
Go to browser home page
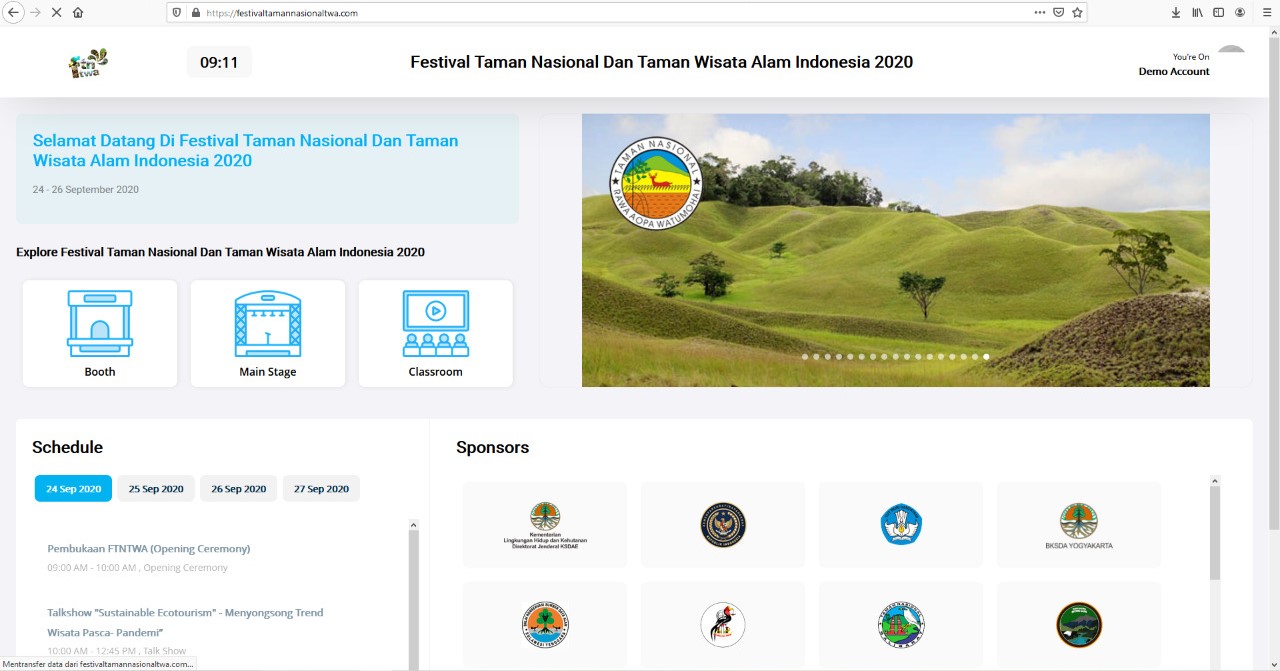coord(78,13)
